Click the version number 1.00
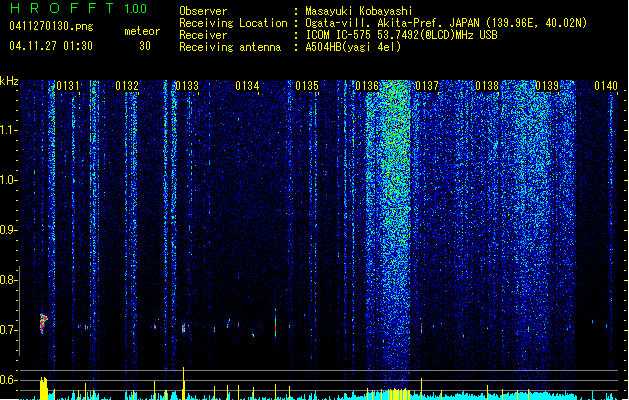629x400 pixels. pyautogui.click(x=136, y=9)
